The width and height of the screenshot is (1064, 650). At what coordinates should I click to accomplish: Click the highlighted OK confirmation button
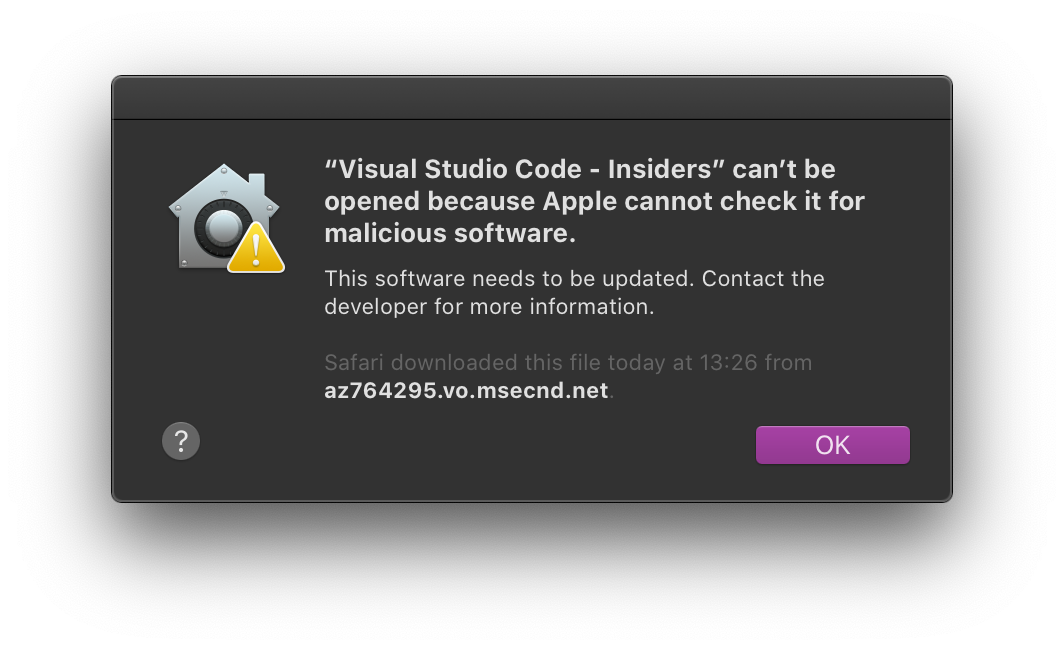click(832, 444)
